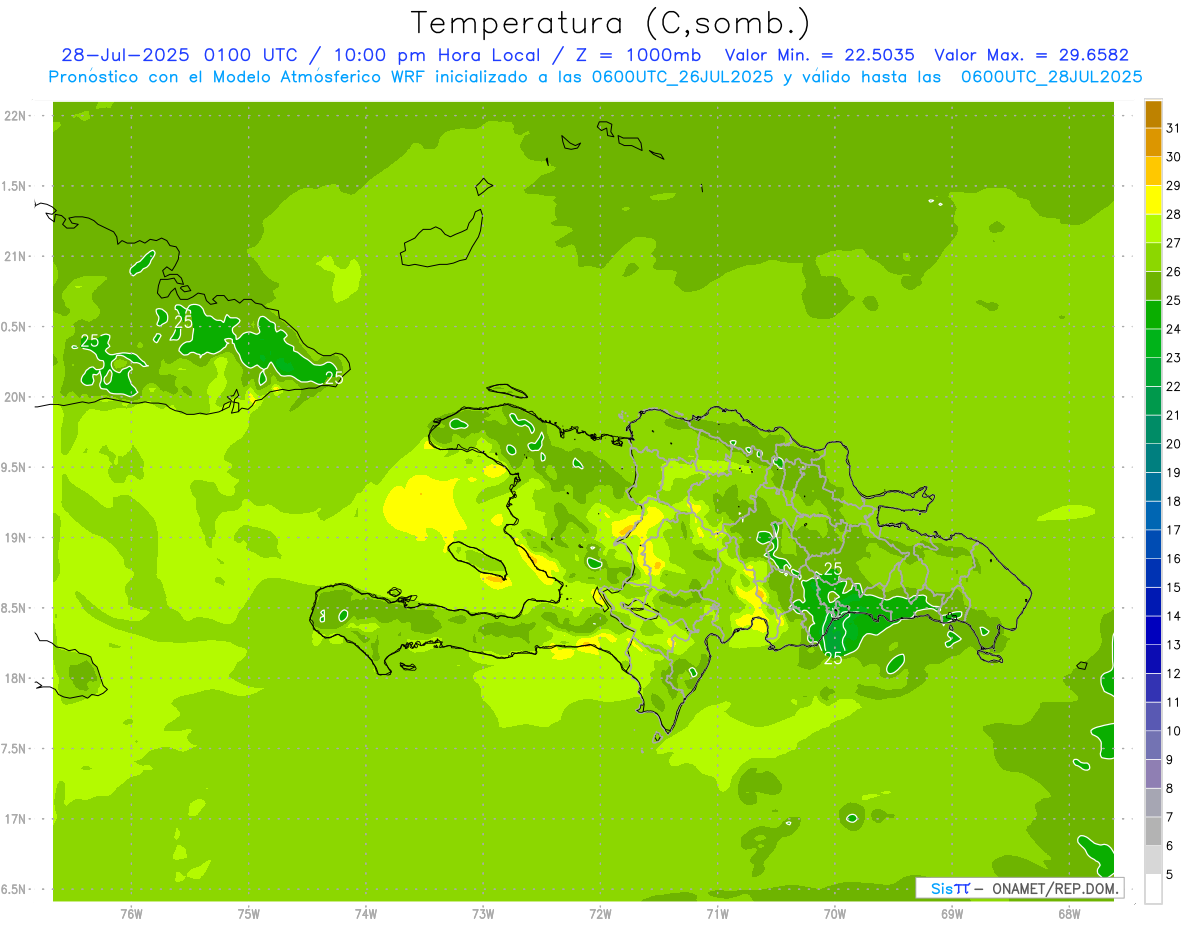1200x927 pixels.
Task: Click the 10:00 pm Hora Local text
Action: tap(439, 55)
